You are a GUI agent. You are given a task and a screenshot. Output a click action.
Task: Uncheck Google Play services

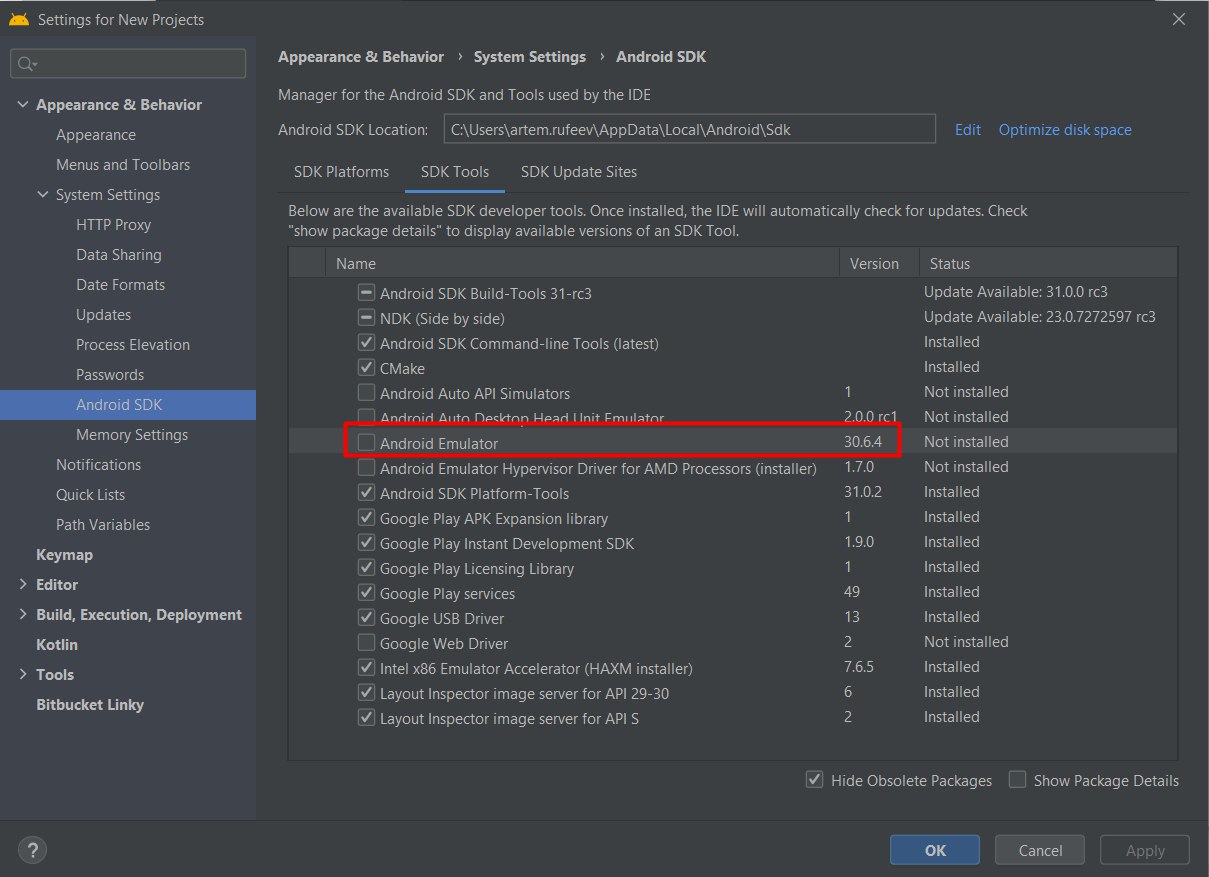click(x=367, y=593)
